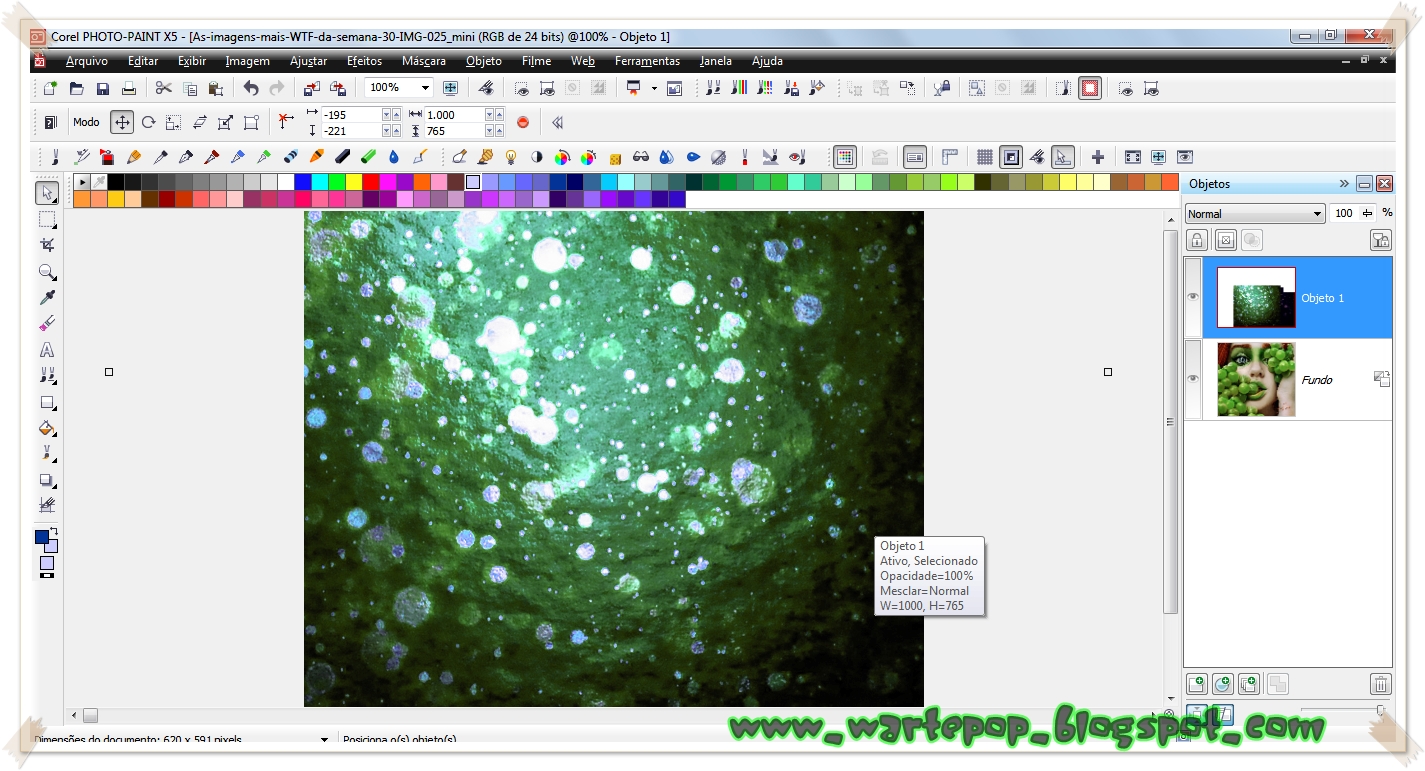Screen dimensions: 1425x771
Task: Open the Ferramentas menu
Action: click(x=647, y=61)
